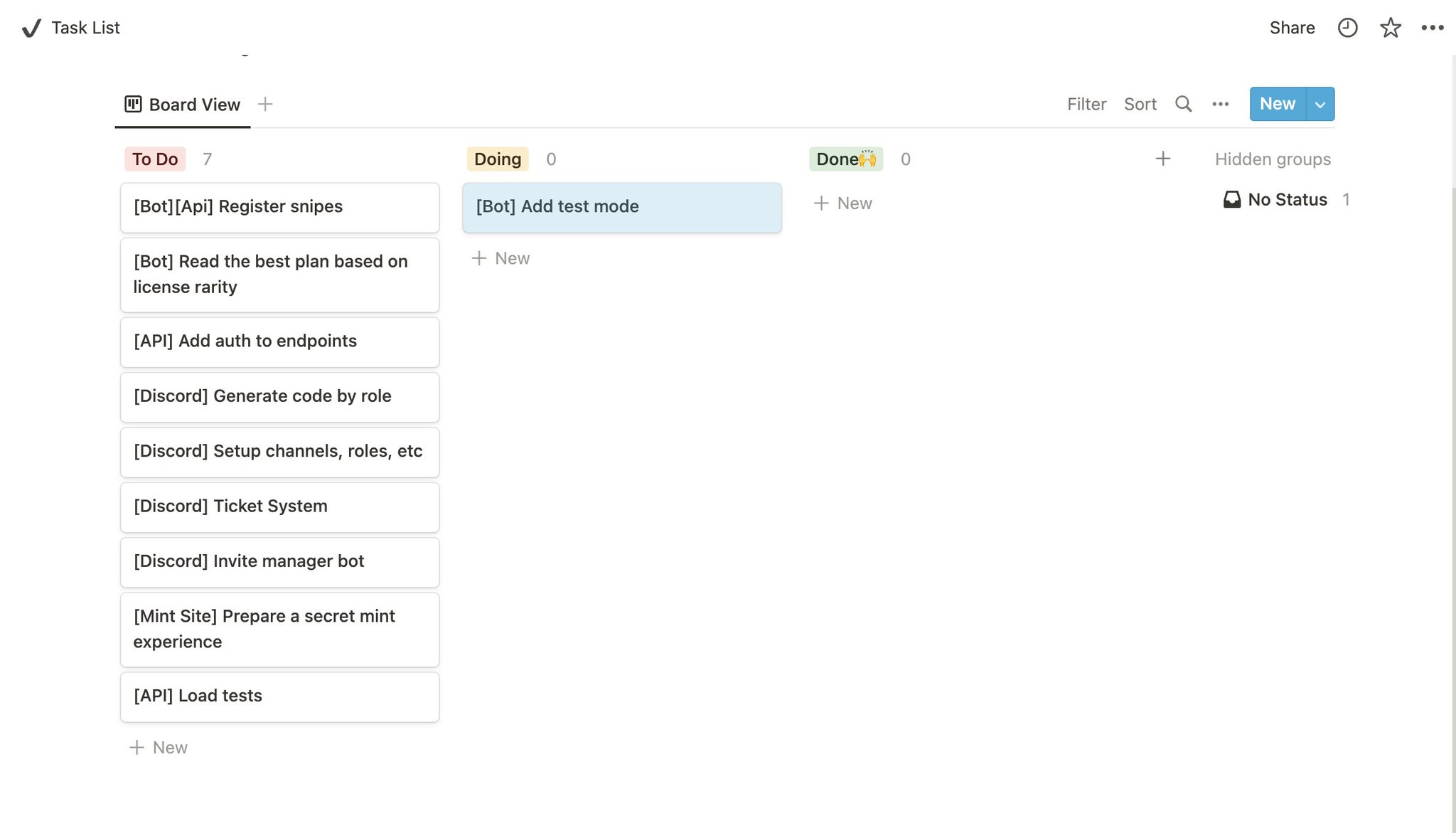The image size is (1456, 833).
Task: Add new card under Done column
Action: 843,203
